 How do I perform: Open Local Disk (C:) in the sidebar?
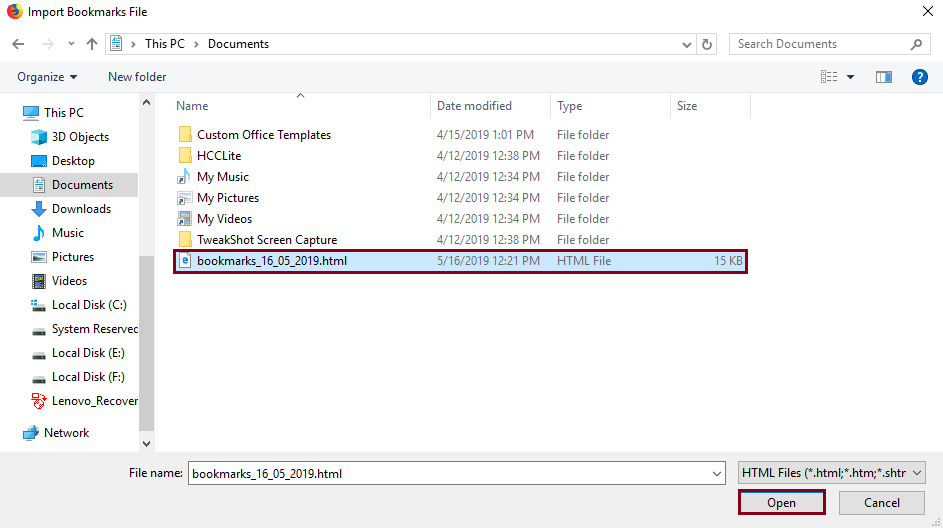pos(89,305)
